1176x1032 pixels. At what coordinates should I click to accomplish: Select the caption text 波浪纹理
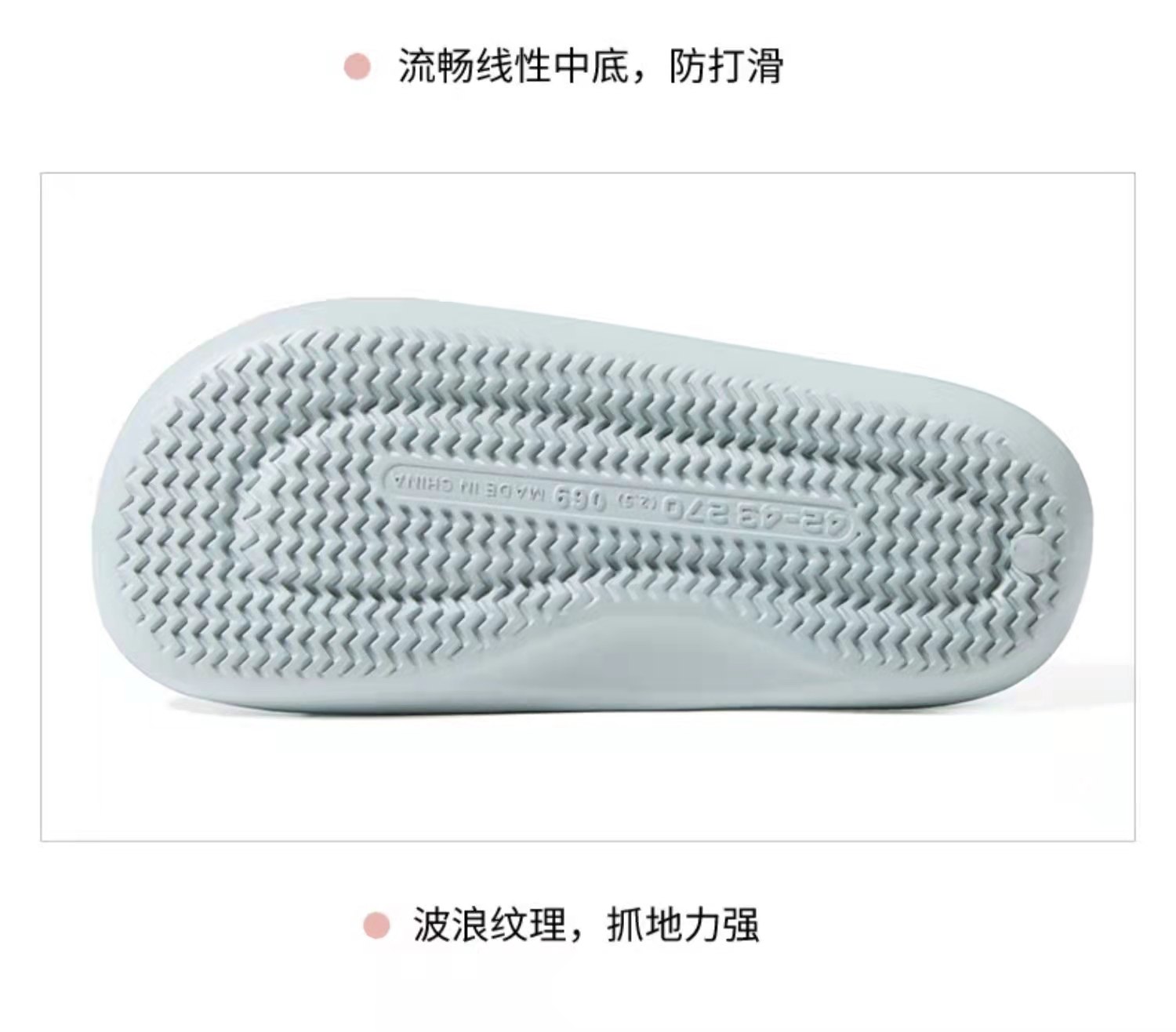coord(490,925)
